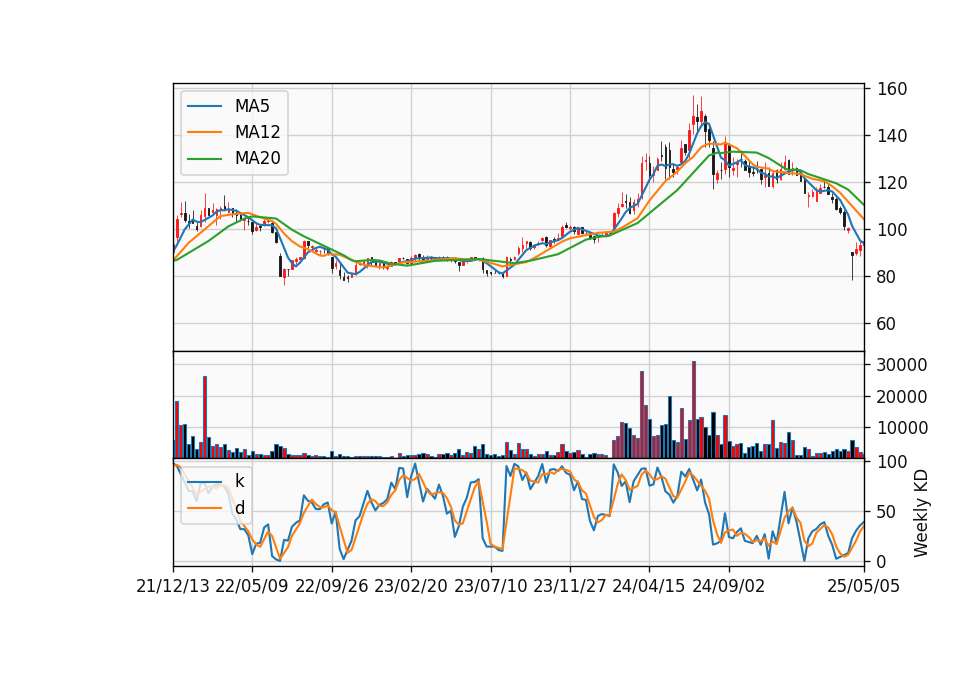
Task: Click the MA5 legend label
Action: pyautogui.click(x=252, y=106)
